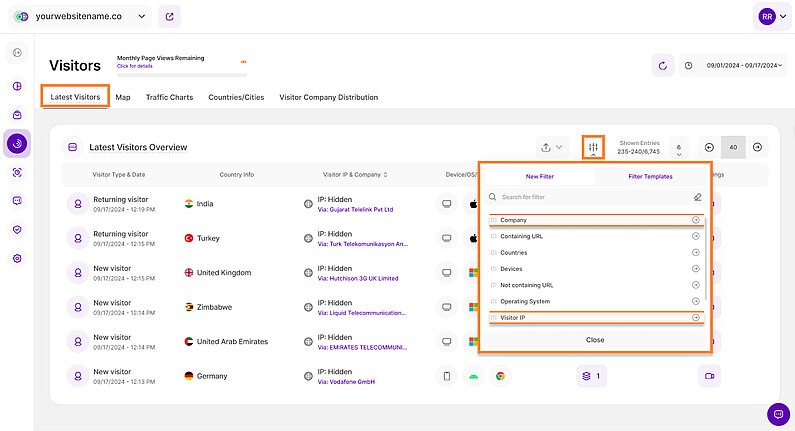Open the Filter Templates tab
The width and height of the screenshot is (795, 431).
click(x=650, y=176)
